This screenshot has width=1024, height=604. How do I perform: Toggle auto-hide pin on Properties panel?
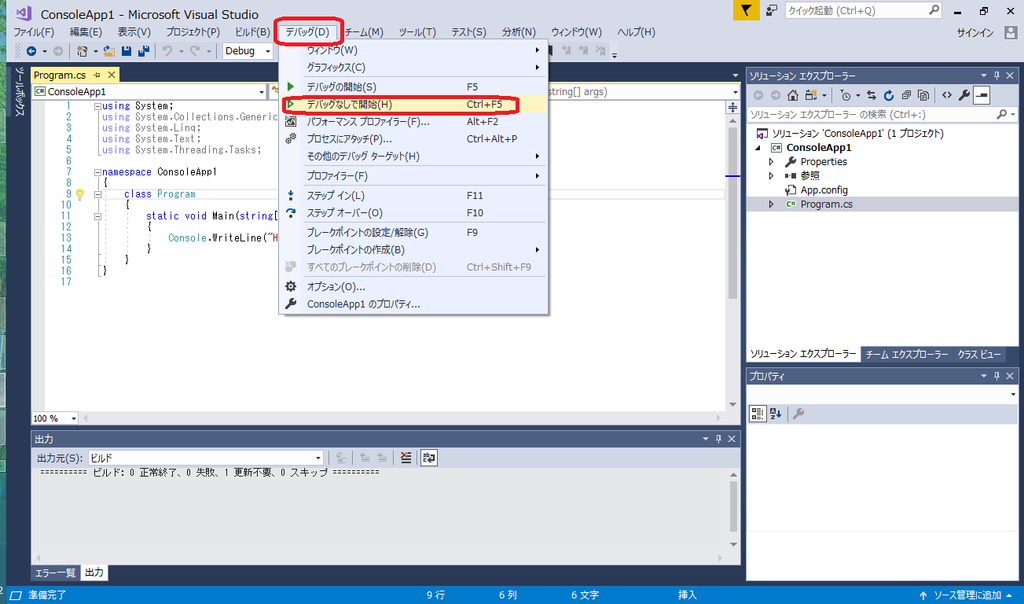tap(997, 376)
